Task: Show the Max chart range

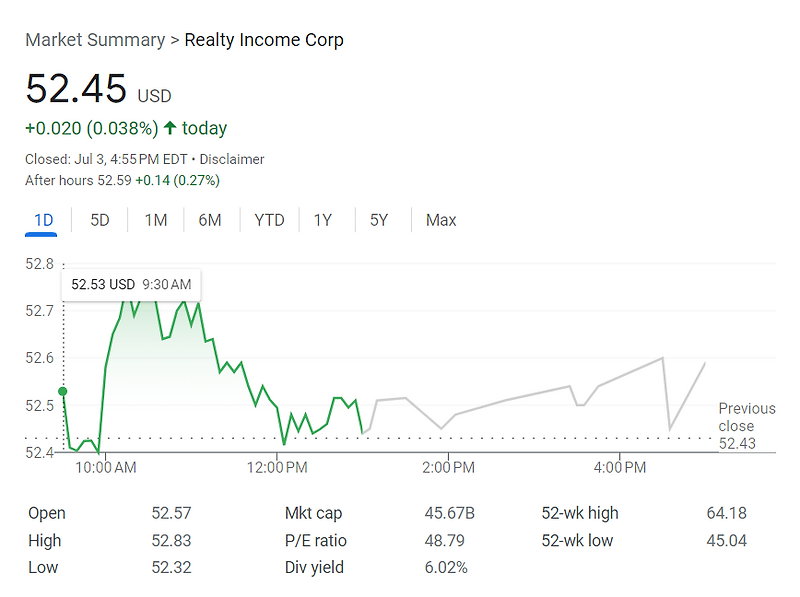Action: (x=441, y=220)
